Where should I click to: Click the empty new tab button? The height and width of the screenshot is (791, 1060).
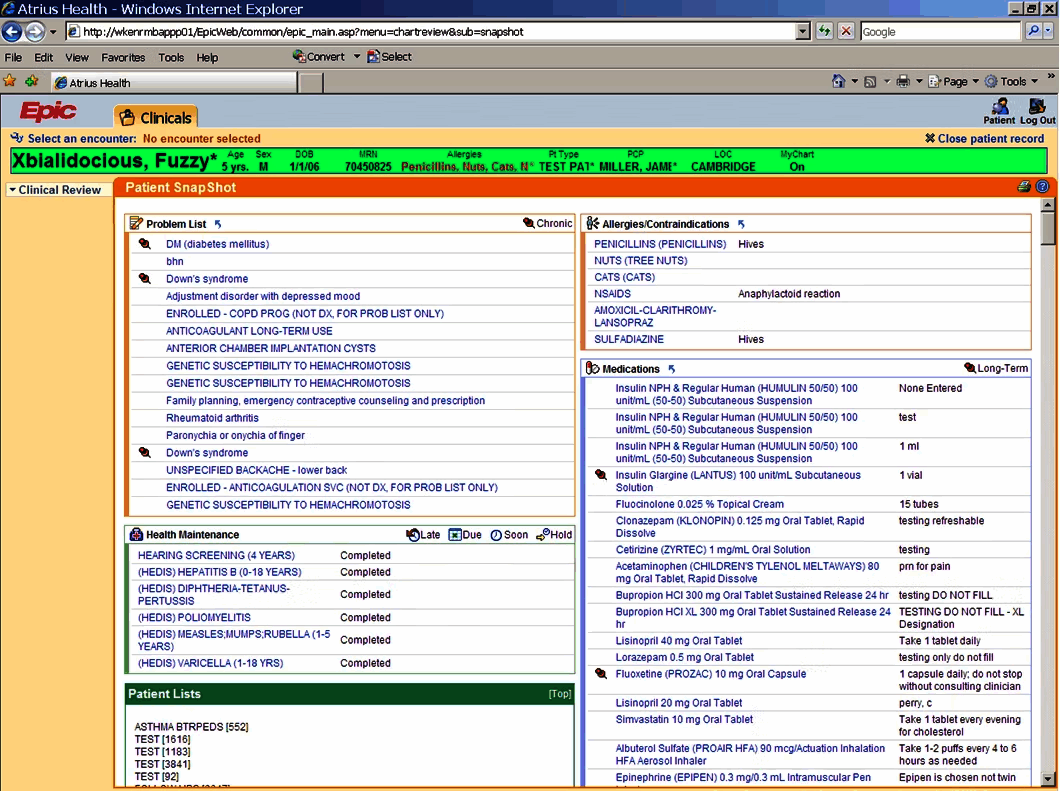pos(310,82)
